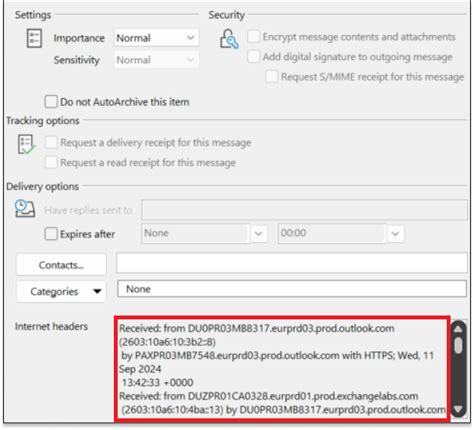The width and height of the screenshot is (474, 430).
Task: Click the contacts text field
Action: 292,263
